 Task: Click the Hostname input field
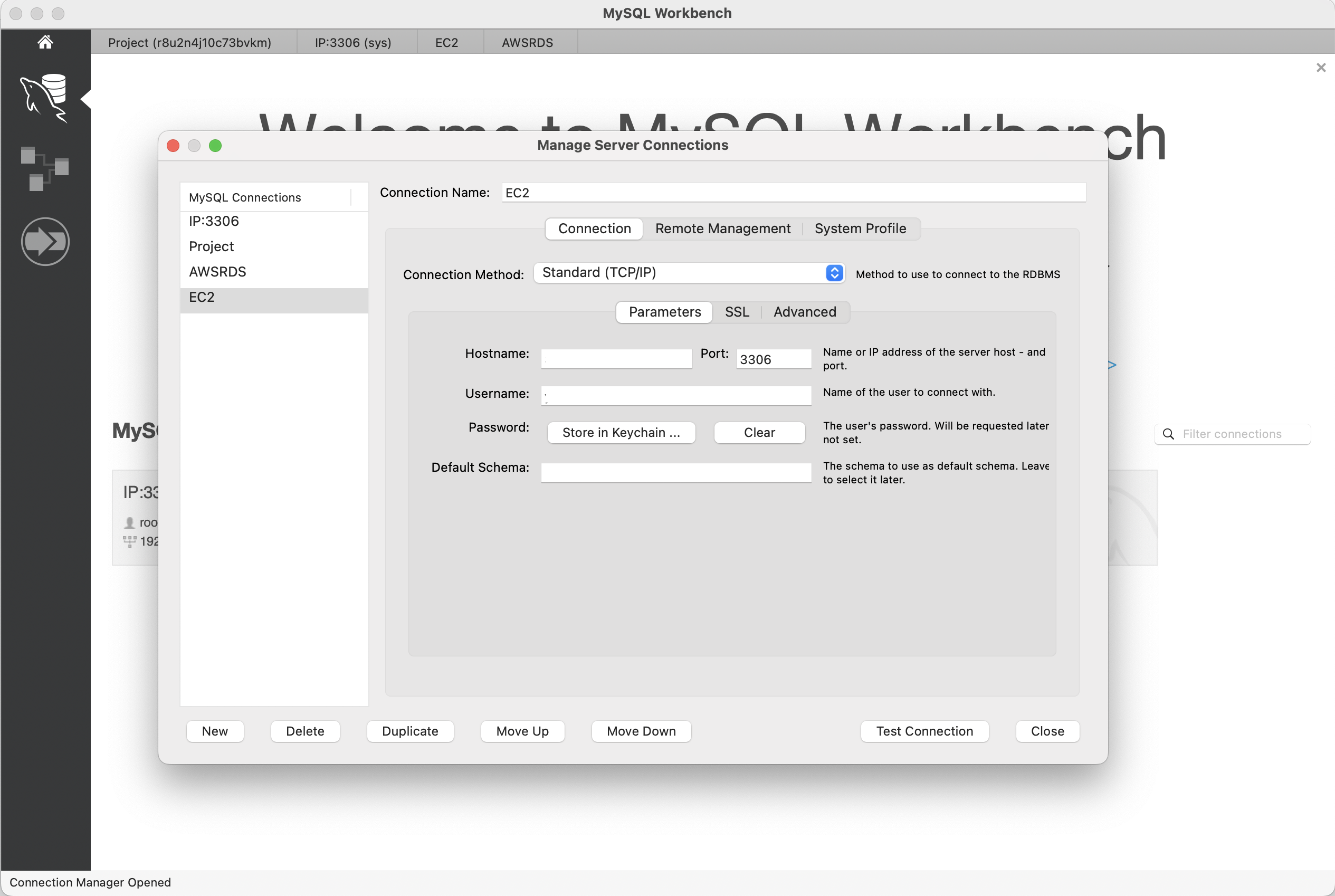tap(616, 359)
